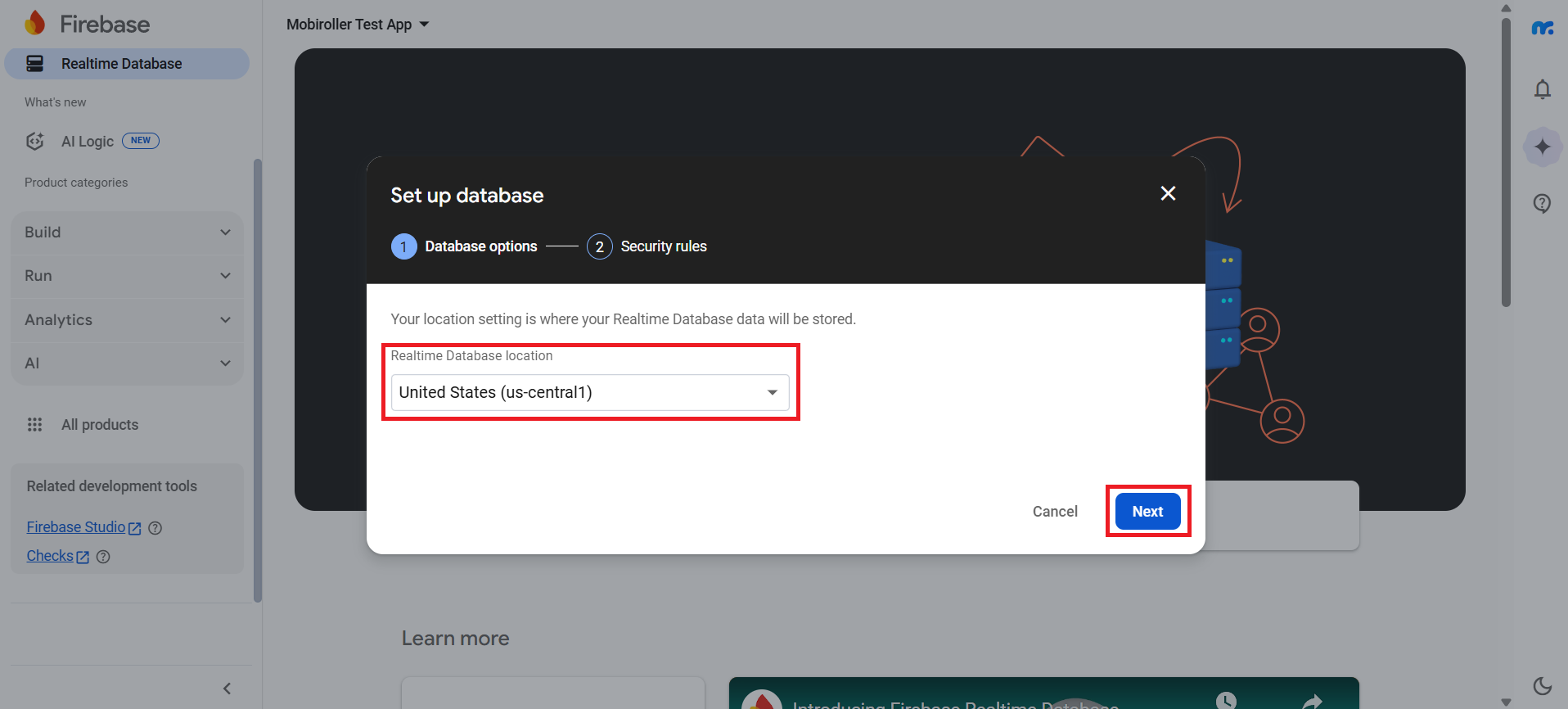The height and width of the screenshot is (709, 1568).
Task: Click the video watch later clock icon
Action: [1226, 701]
